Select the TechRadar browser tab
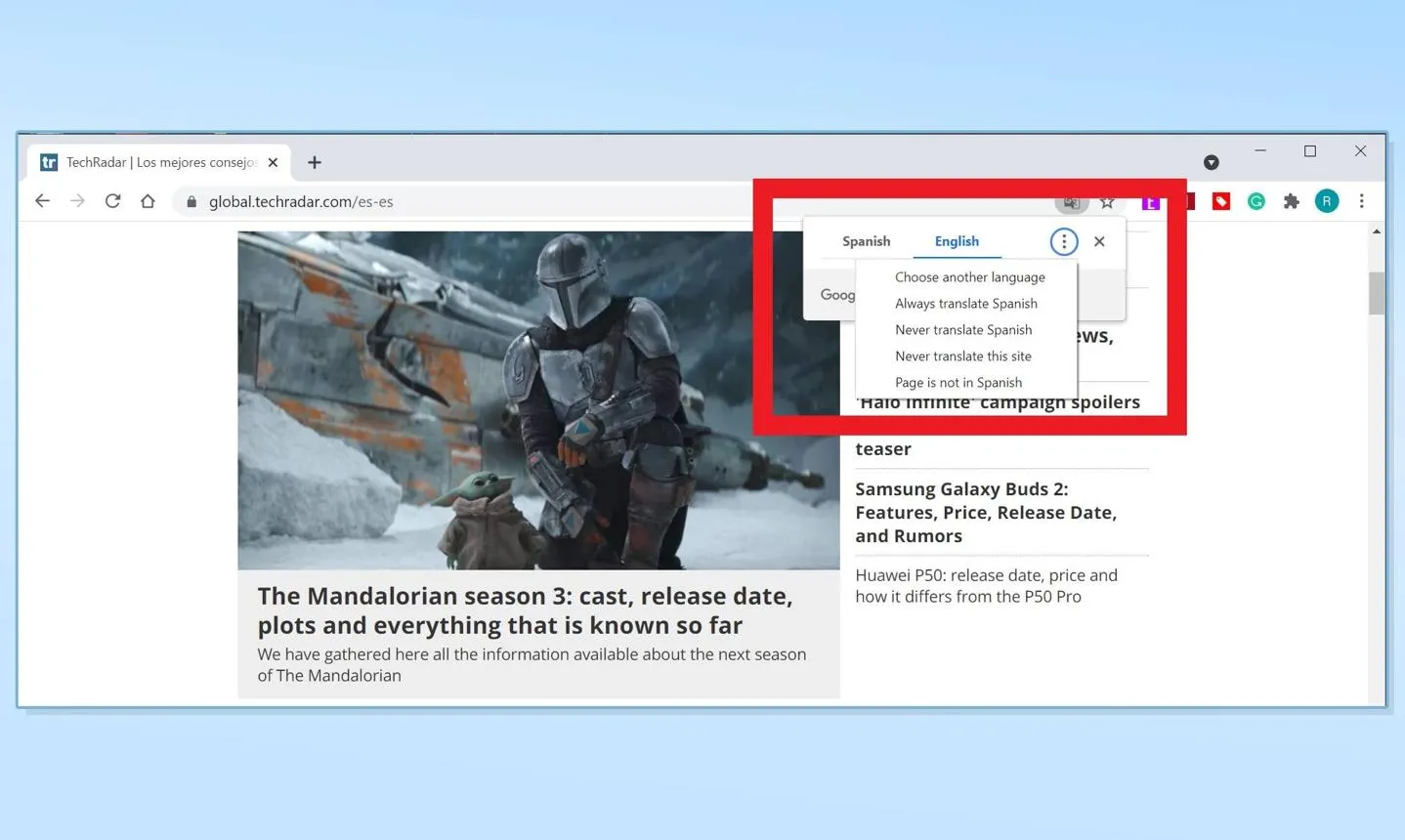Screen dimensions: 1405x840 159,162
